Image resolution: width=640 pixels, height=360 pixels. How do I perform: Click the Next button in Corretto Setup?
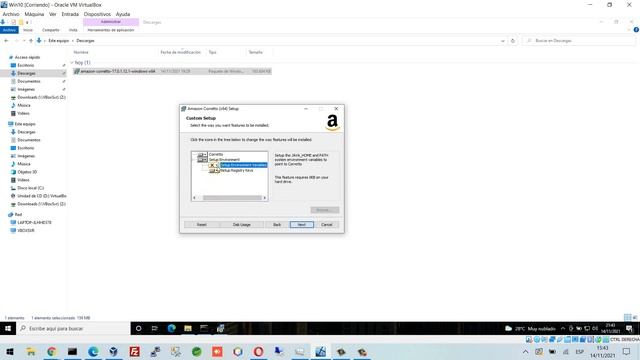point(302,224)
